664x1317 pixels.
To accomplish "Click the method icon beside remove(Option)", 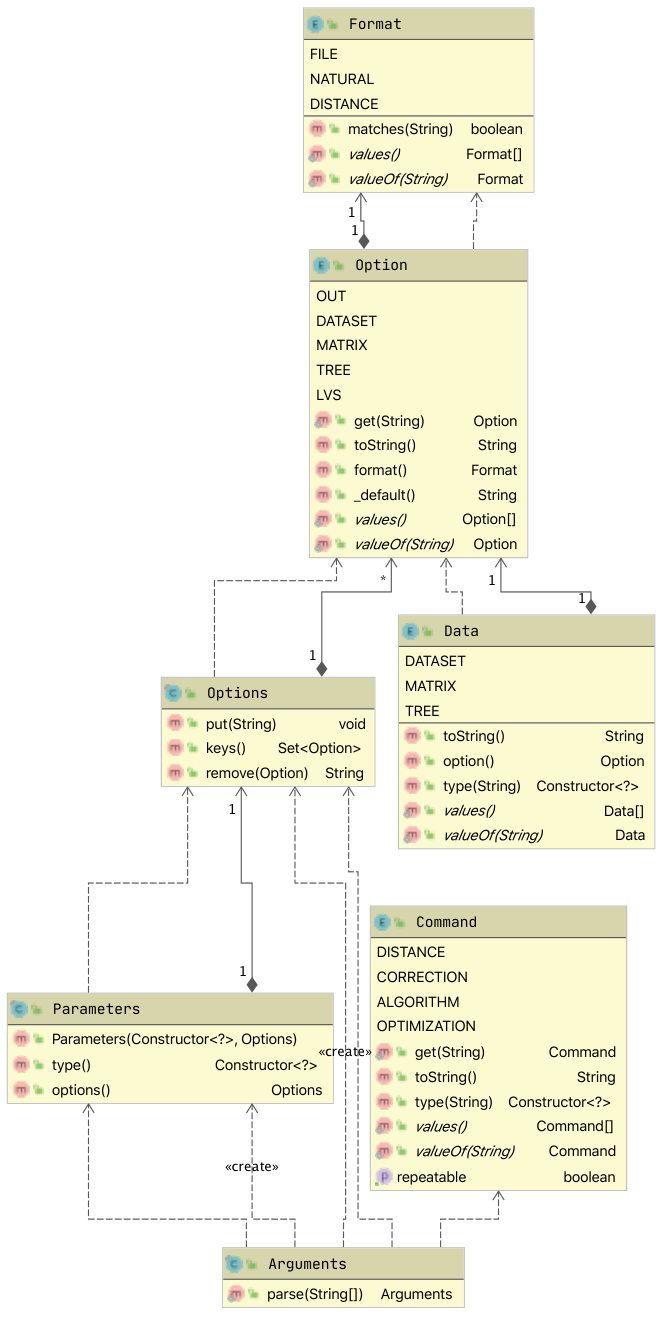I will point(174,773).
